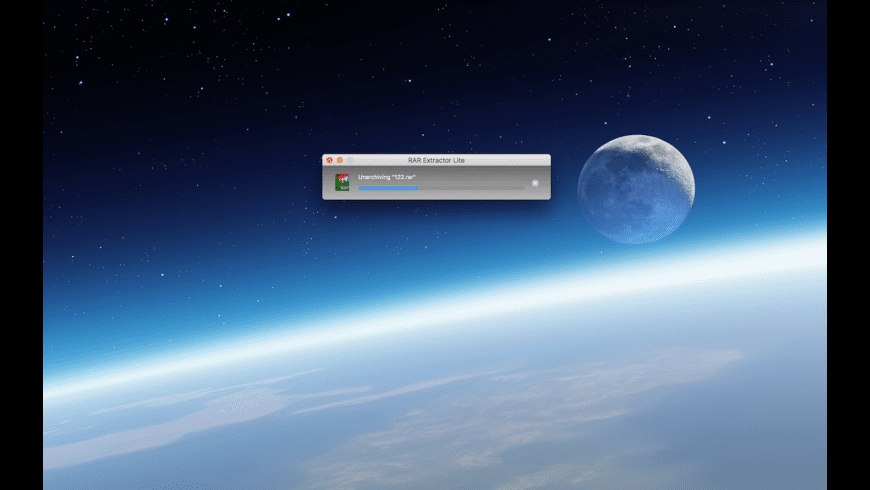Click the RAR archive file icon
Viewport: 870px width, 490px height.
pos(342,182)
